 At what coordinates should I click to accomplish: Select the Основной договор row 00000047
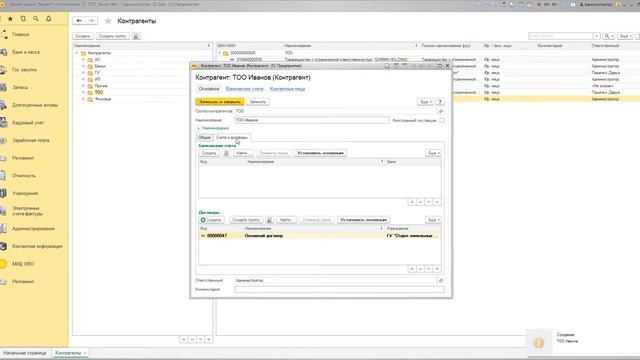coord(320,236)
